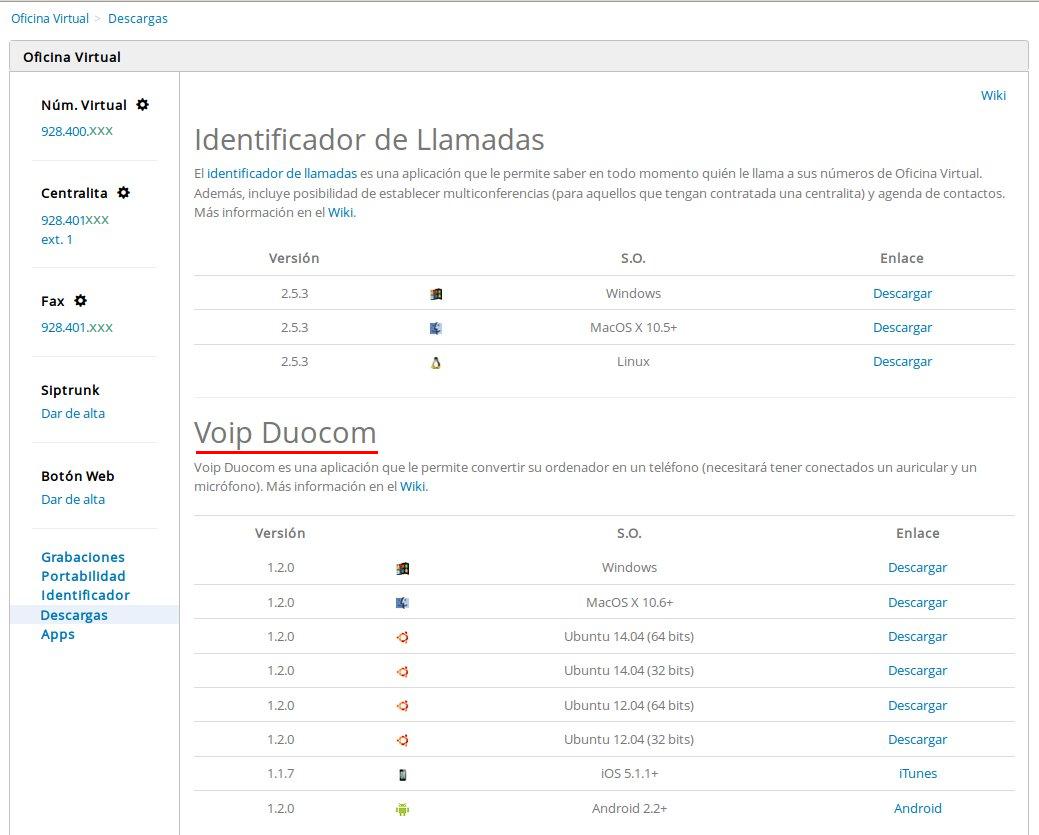Open the iTunes link for iOS
This screenshot has width=1039, height=835.
click(x=917, y=774)
